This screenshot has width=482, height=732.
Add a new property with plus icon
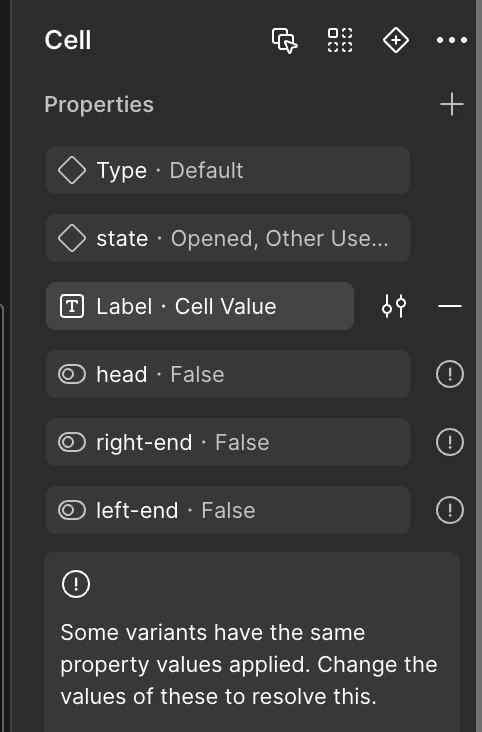[x=452, y=104]
